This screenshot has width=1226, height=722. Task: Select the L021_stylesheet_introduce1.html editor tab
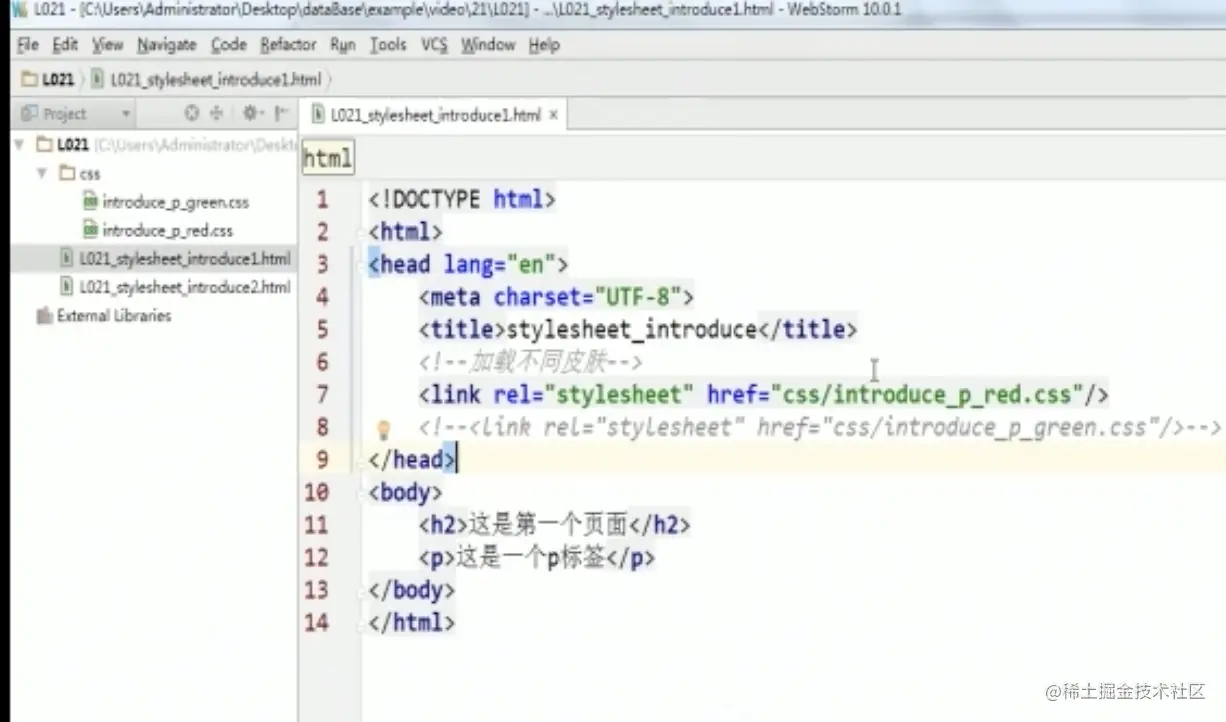tap(435, 115)
